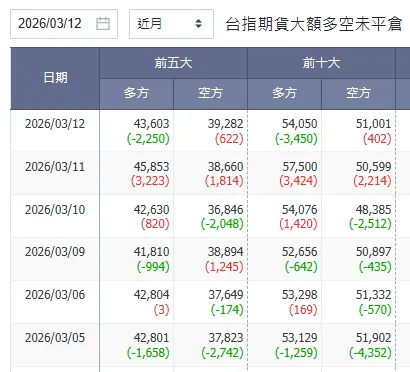This screenshot has width=410, height=372.
Task: Click the value 38,660
Action: tap(226, 167)
